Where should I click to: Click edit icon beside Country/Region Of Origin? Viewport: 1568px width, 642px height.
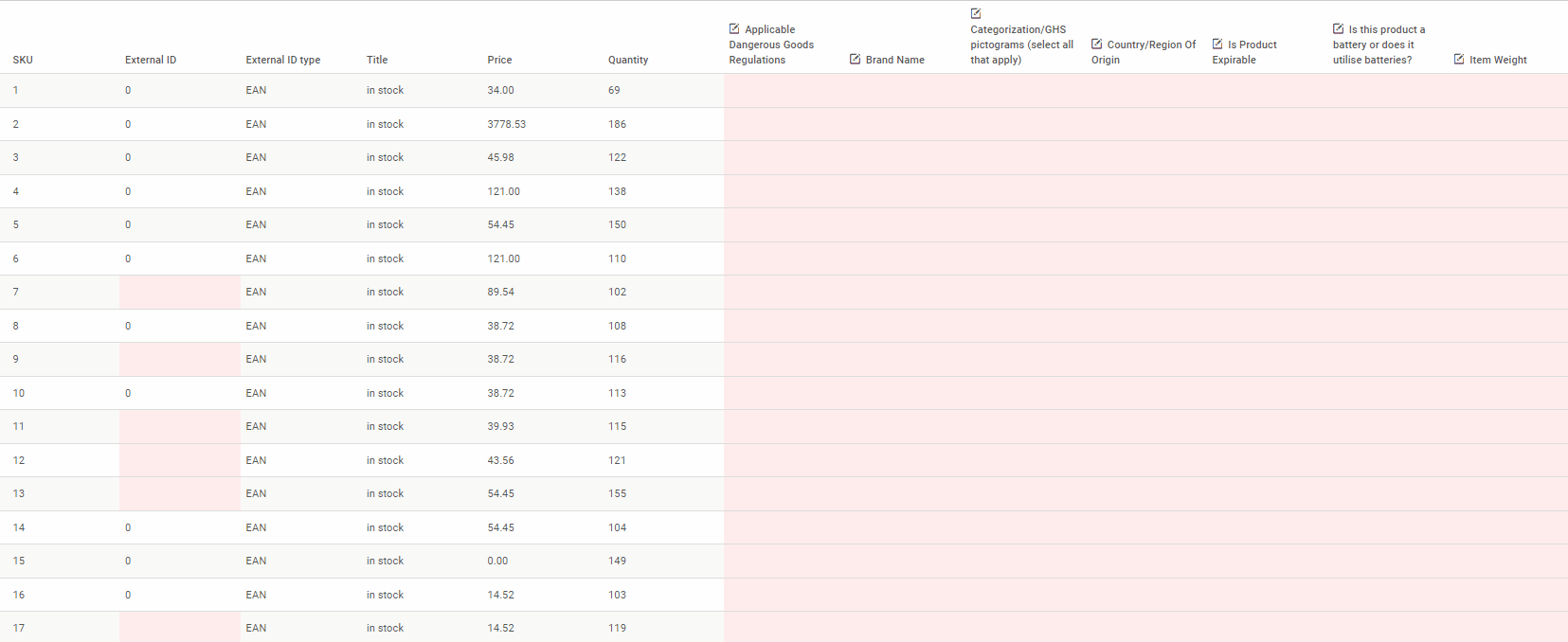pos(1097,44)
